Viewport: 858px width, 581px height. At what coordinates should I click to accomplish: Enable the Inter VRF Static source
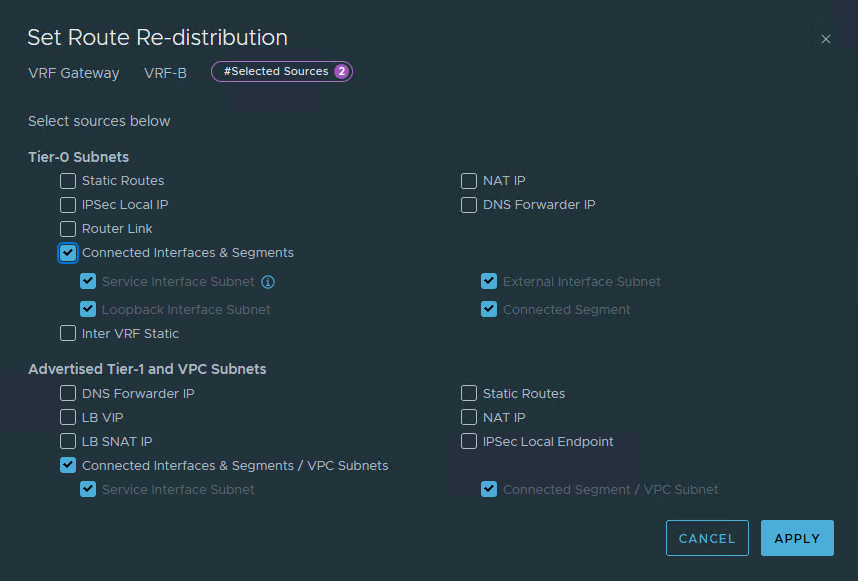68,334
